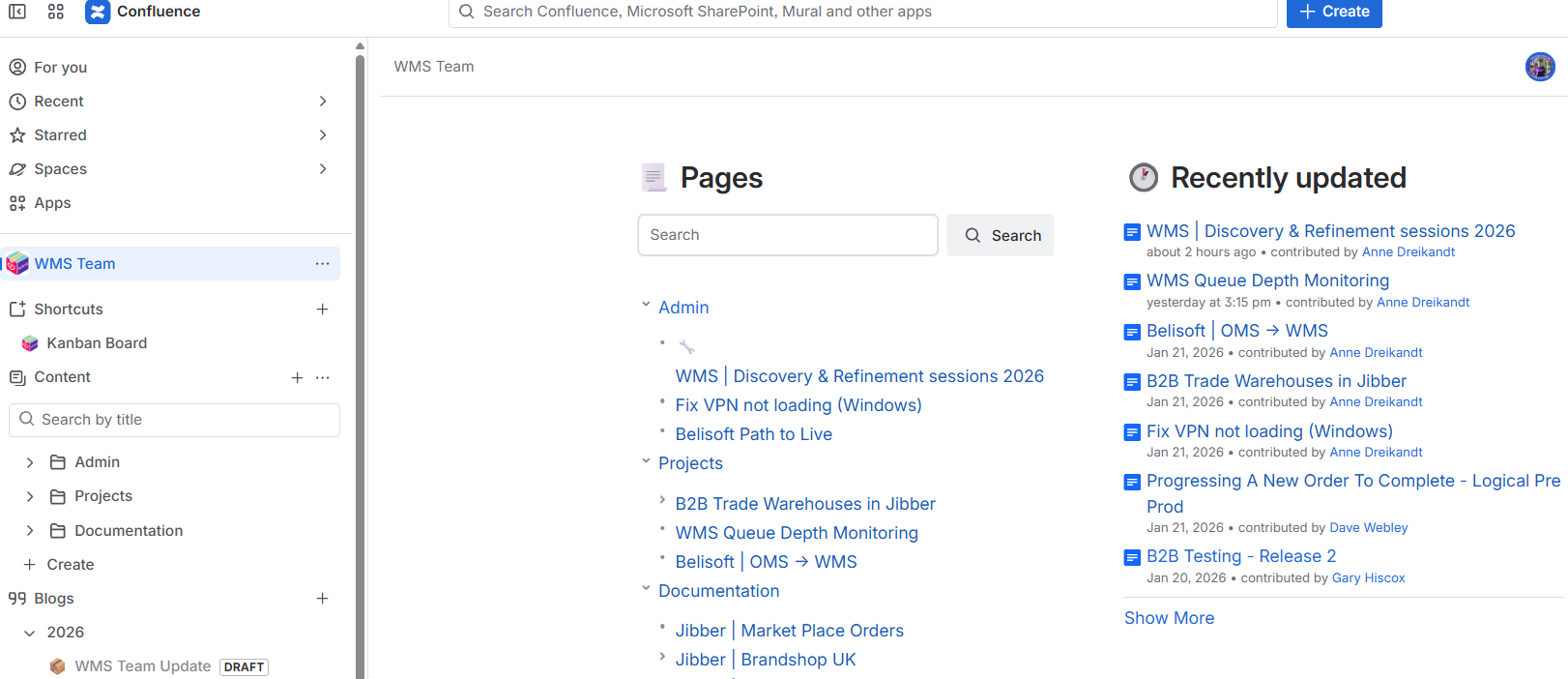Click page icon beside Fix VPN recently updated
This screenshot has height=679, width=1568.
(1132, 432)
